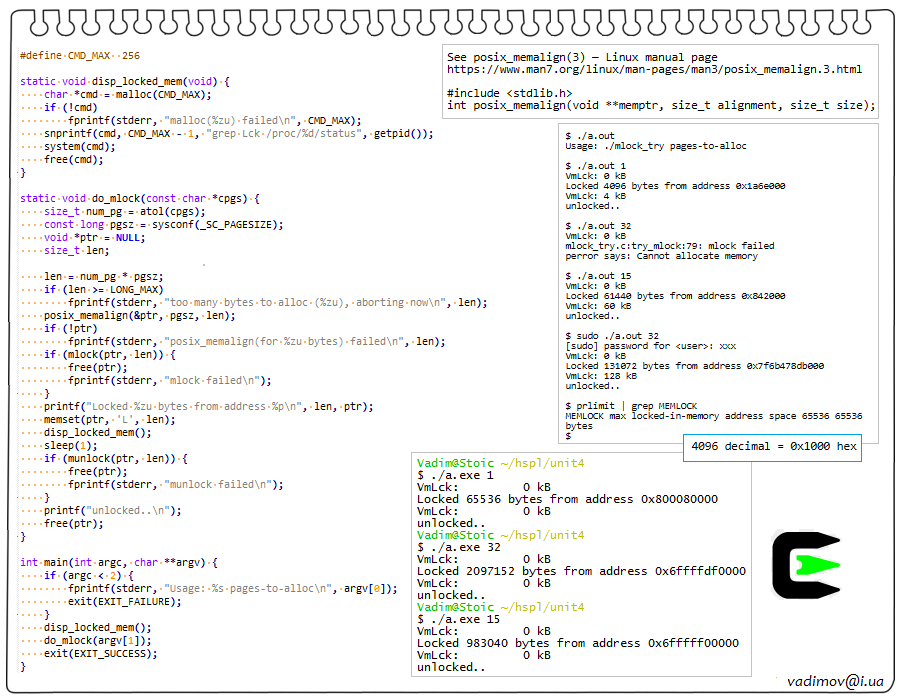The image size is (900, 700).
Task: Click the '#define CMD_MAX 256' line
Action: pos(80,56)
